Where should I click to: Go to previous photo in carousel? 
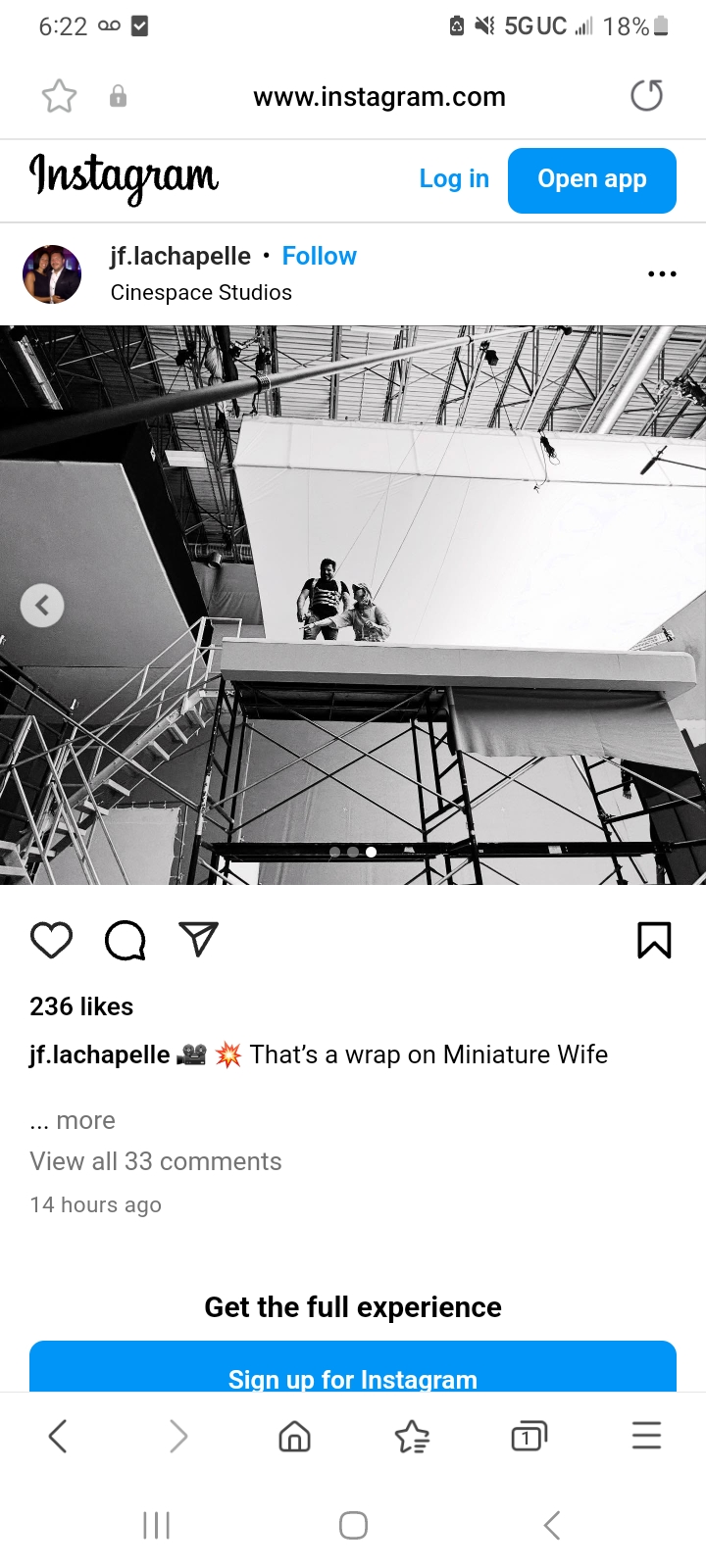pyautogui.click(x=42, y=606)
